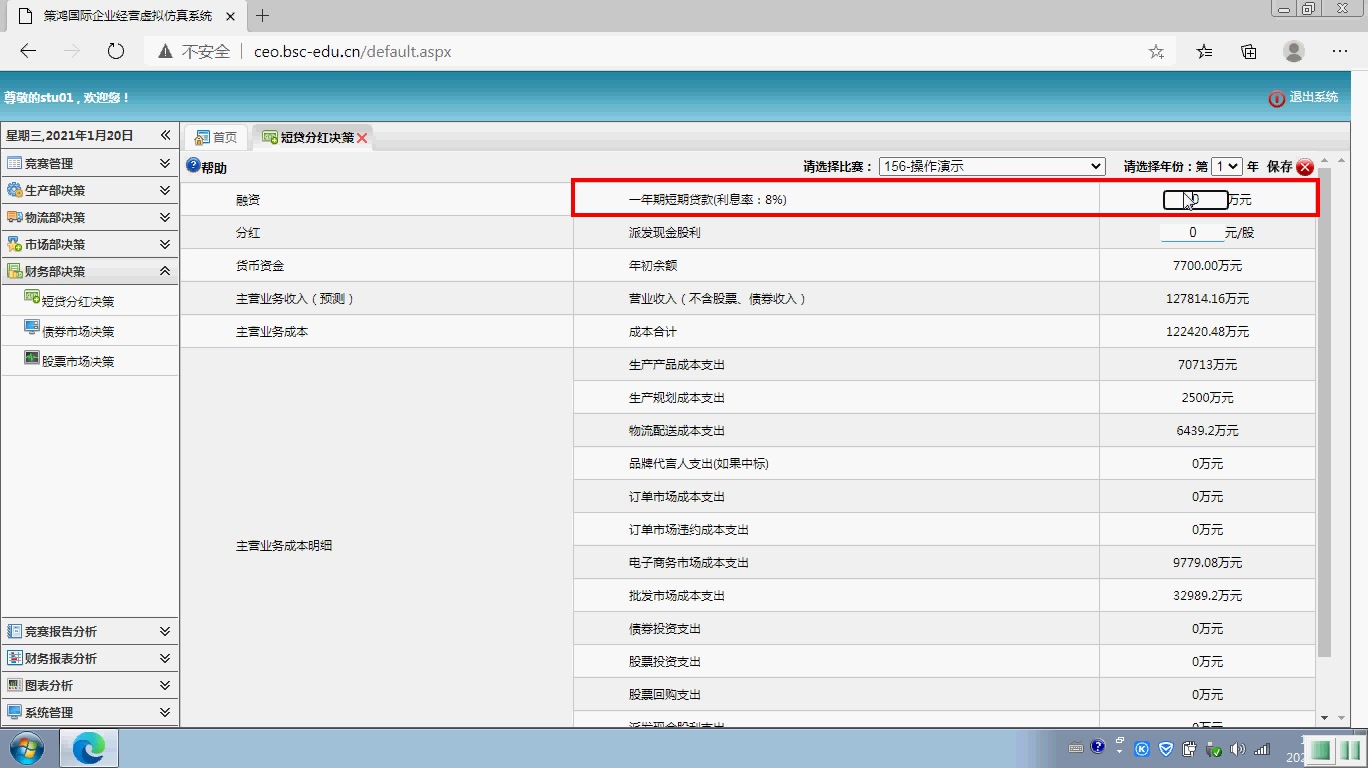Click the Edge icon in the taskbar

(89, 747)
